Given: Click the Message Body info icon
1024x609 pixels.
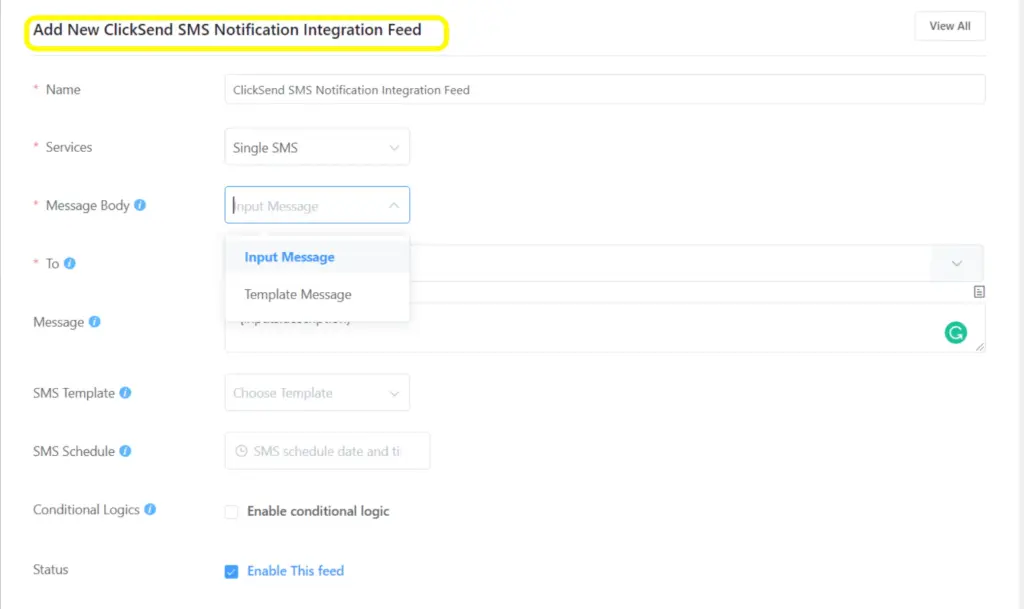Looking at the screenshot, I should (x=138, y=205).
